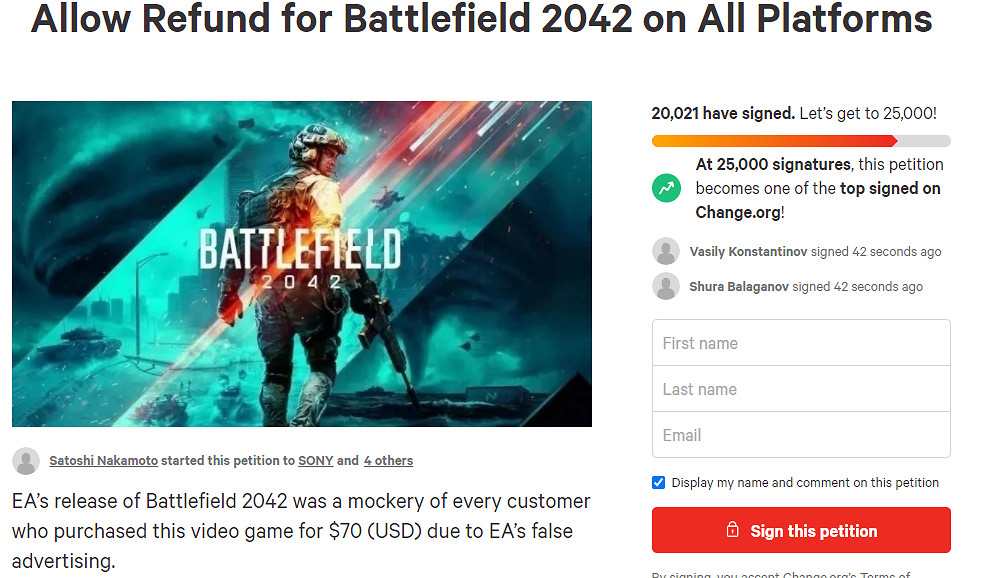The height and width of the screenshot is (578, 985).
Task: Focus the First name field
Action: click(x=801, y=343)
